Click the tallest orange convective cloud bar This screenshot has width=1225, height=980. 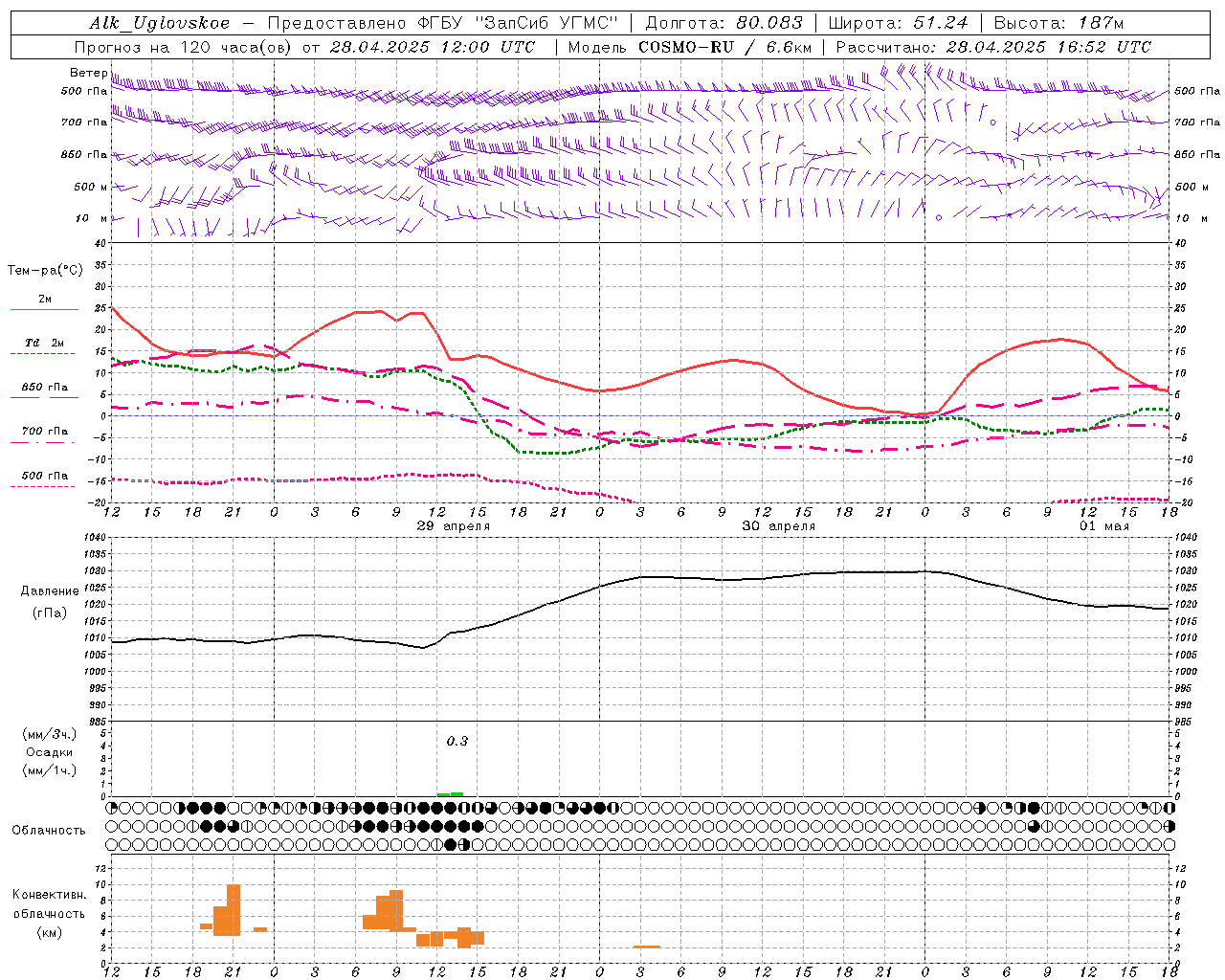(234, 910)
